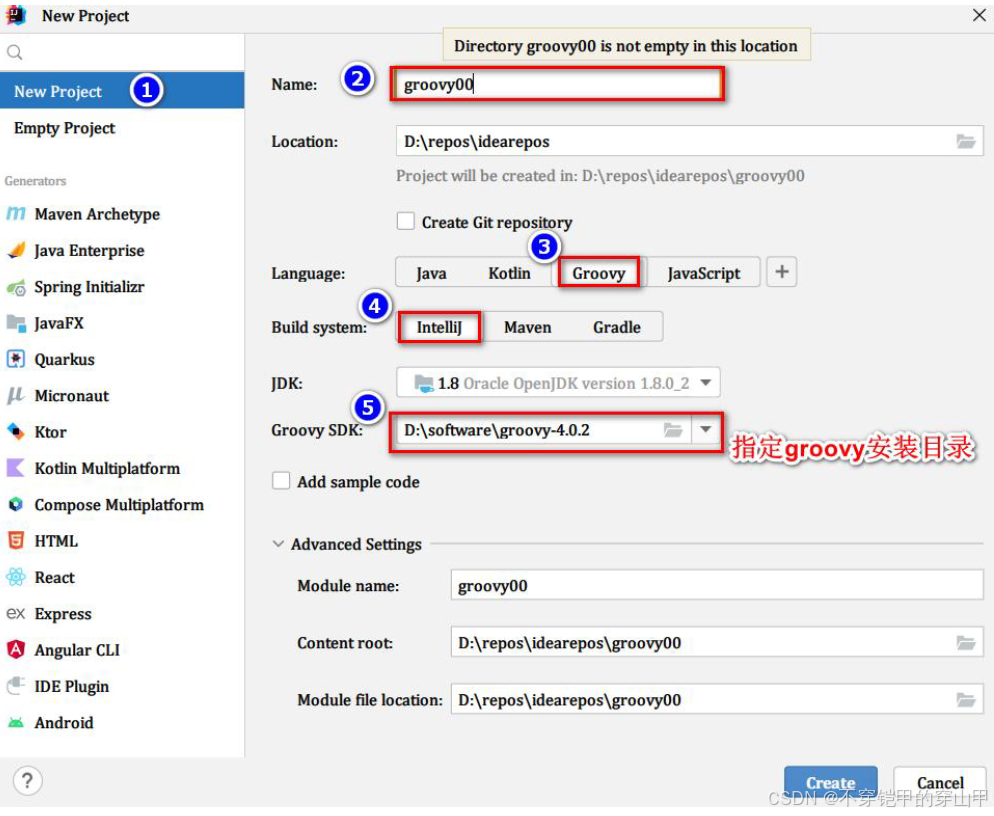The height and width of the screenshot is (816, 994).
Task: Select the Maven Archetype generator icon
Action: click(x=16, y=214)
